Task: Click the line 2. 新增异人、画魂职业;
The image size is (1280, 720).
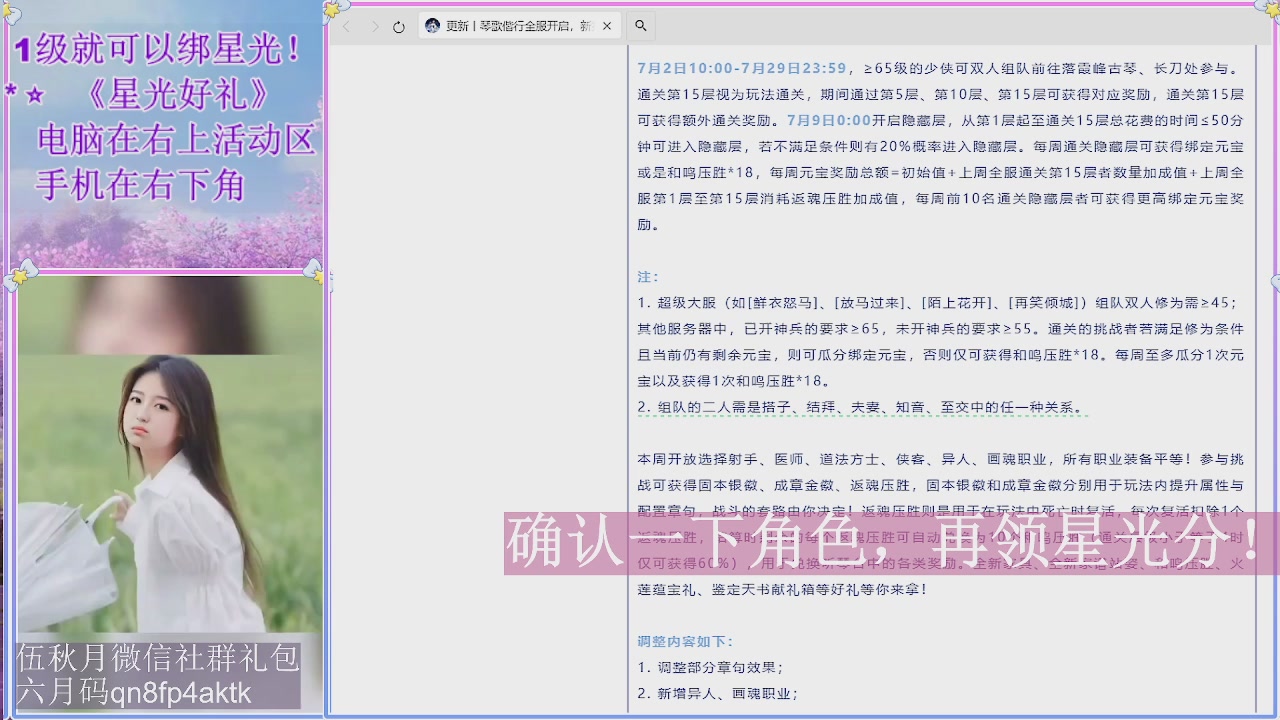Action: (x=717, y=693)
